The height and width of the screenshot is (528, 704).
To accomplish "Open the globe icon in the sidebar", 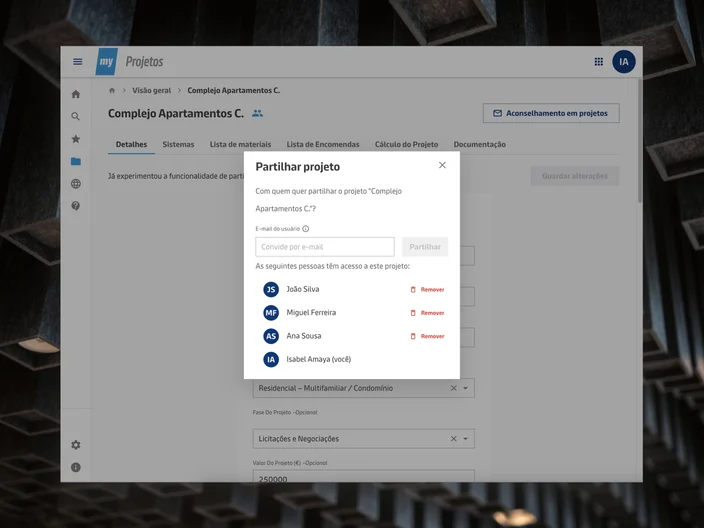I will pyautogui.click(x=76, y=184).
